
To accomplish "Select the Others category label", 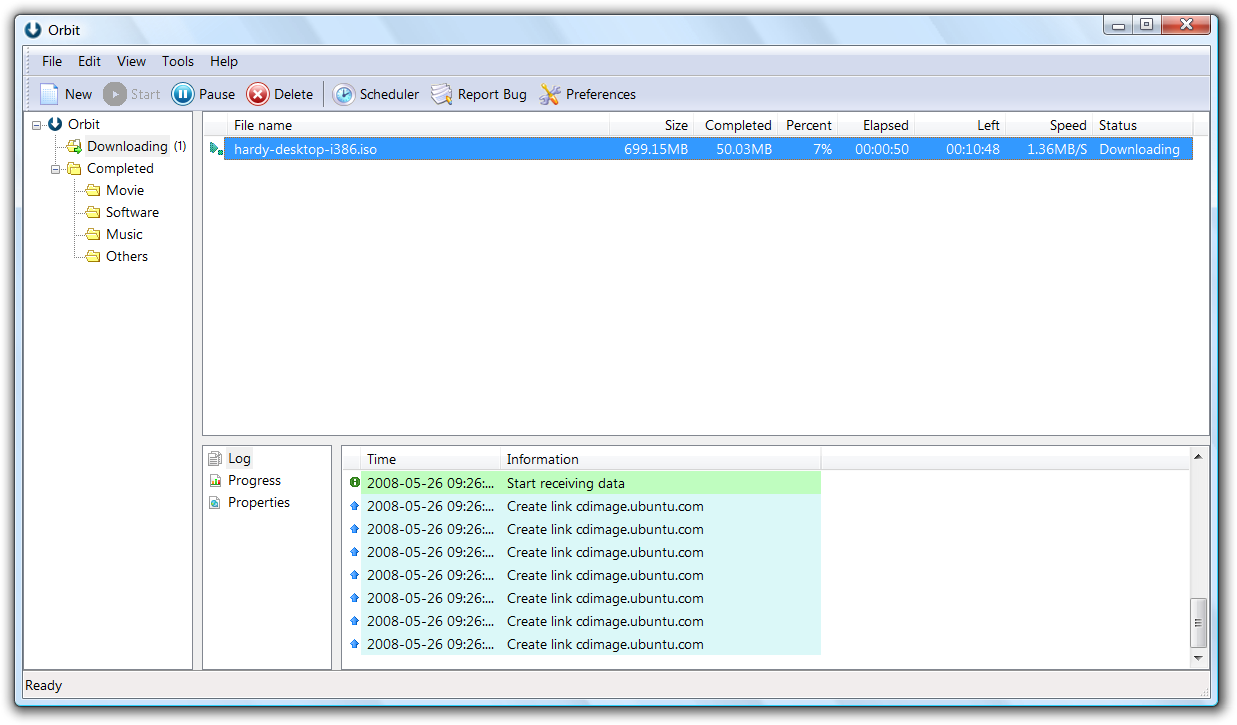I will pyautogui.click(x=127, y=256).
